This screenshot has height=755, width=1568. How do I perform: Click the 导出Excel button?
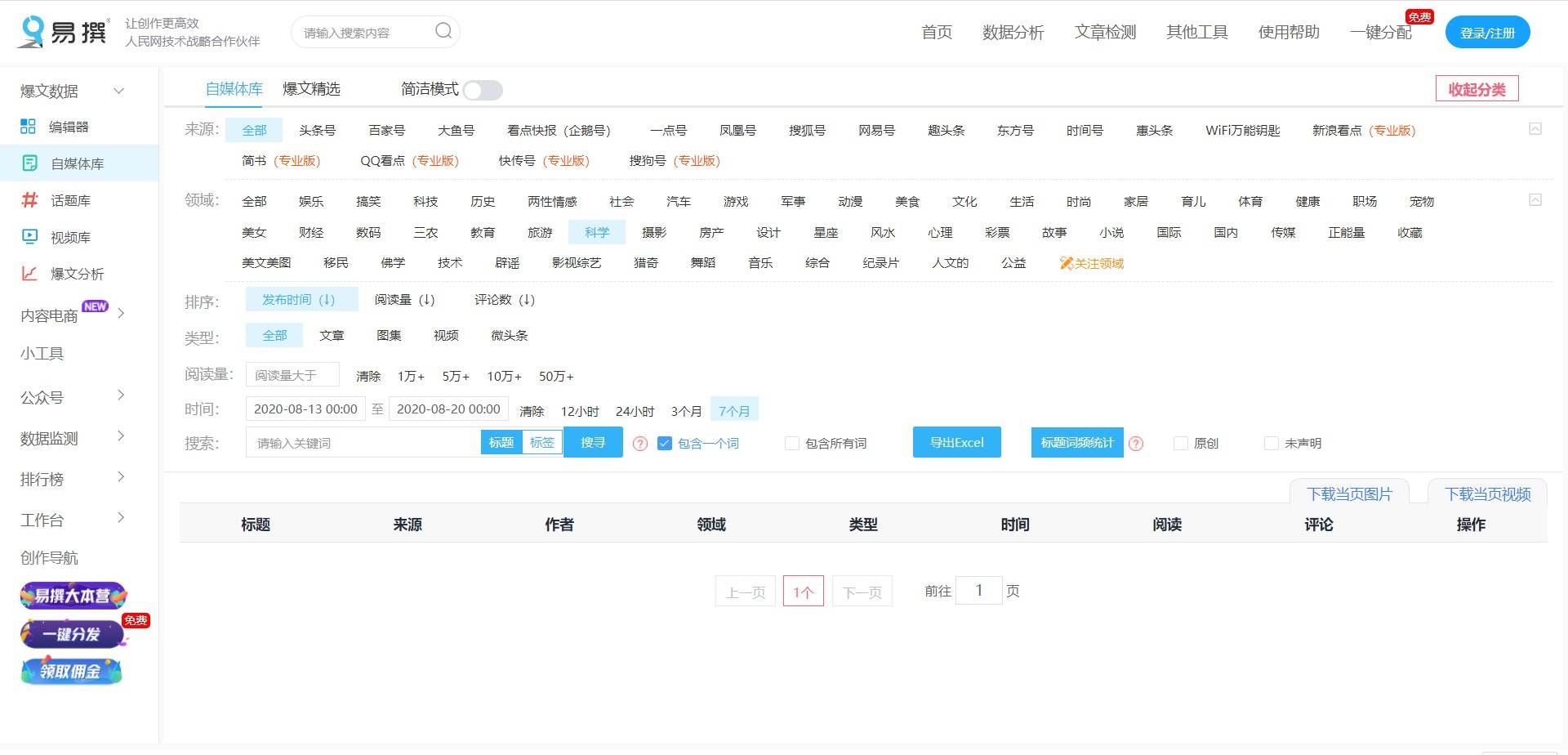[956, 442]
